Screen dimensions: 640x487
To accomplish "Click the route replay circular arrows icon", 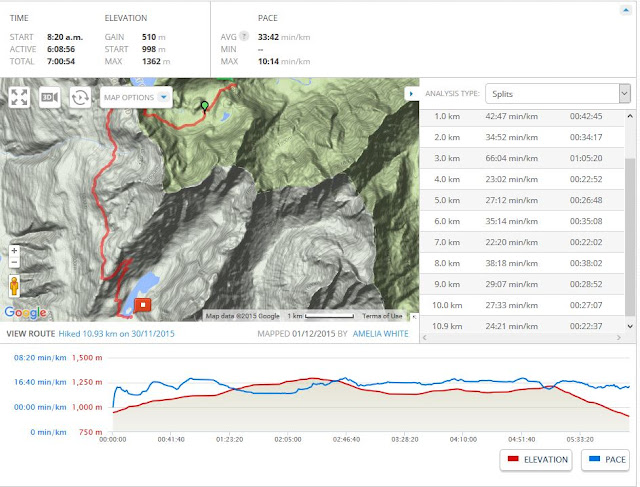I will (80, 97).
